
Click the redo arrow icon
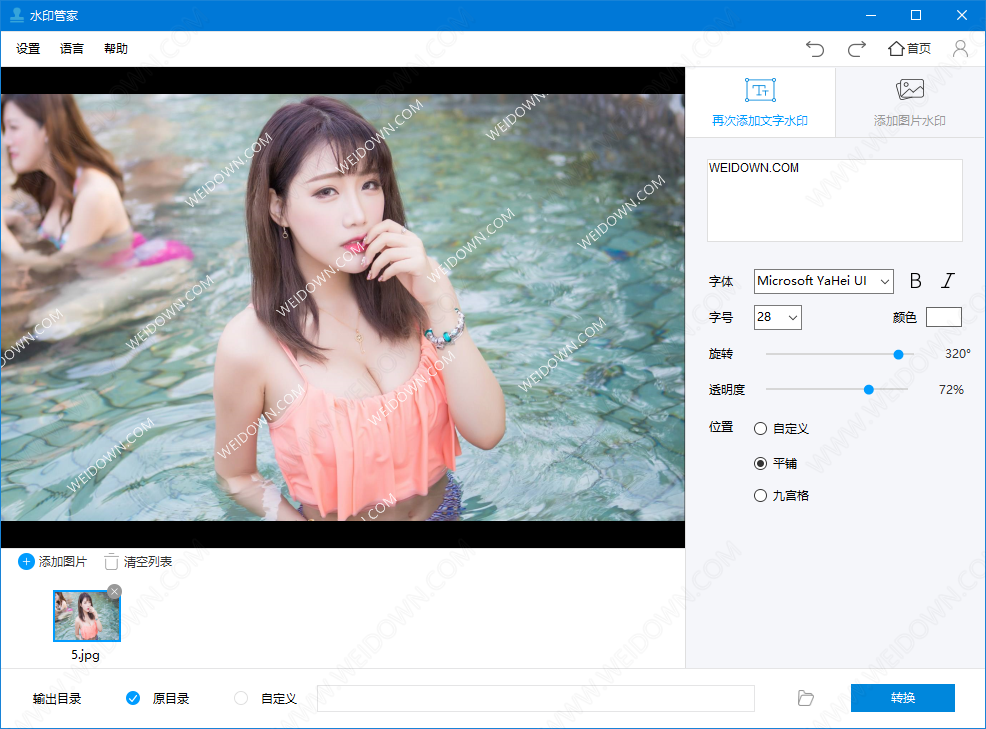pos(856,48)
